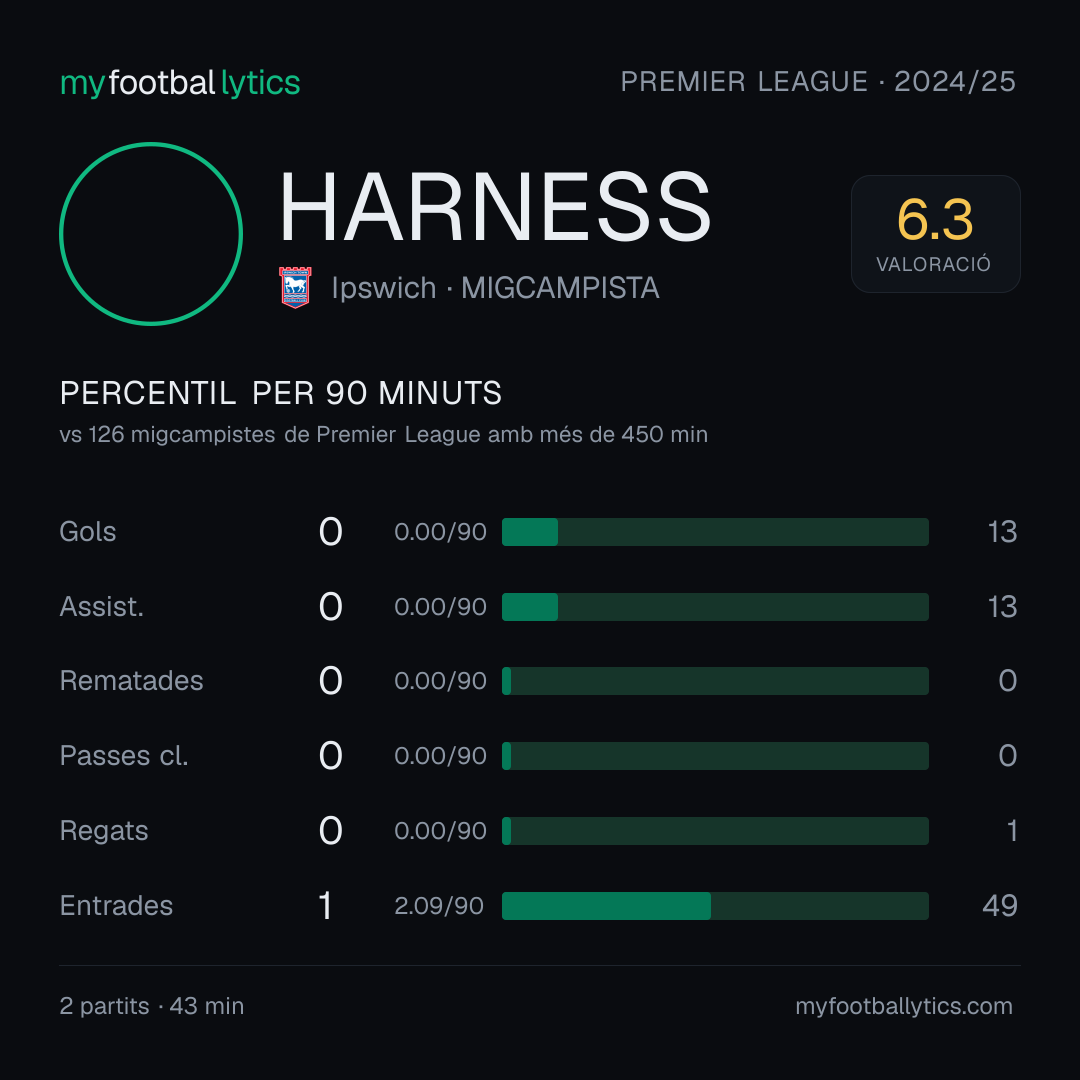Click the 126 migcampistes comparison subtitle
Image resolution: width=1080 pixels, height=1080 pixels.
384,435
